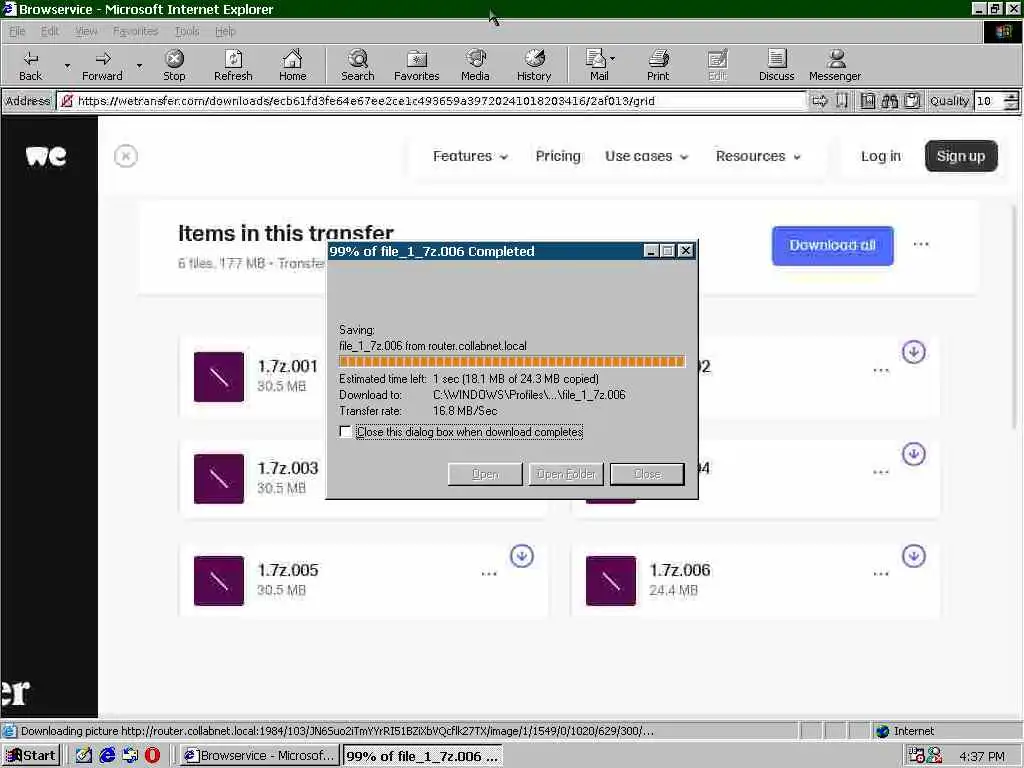This screenshot has height=768, width=1024.
Task: Click the download progress bar
Action: click(x=511, y=362)
